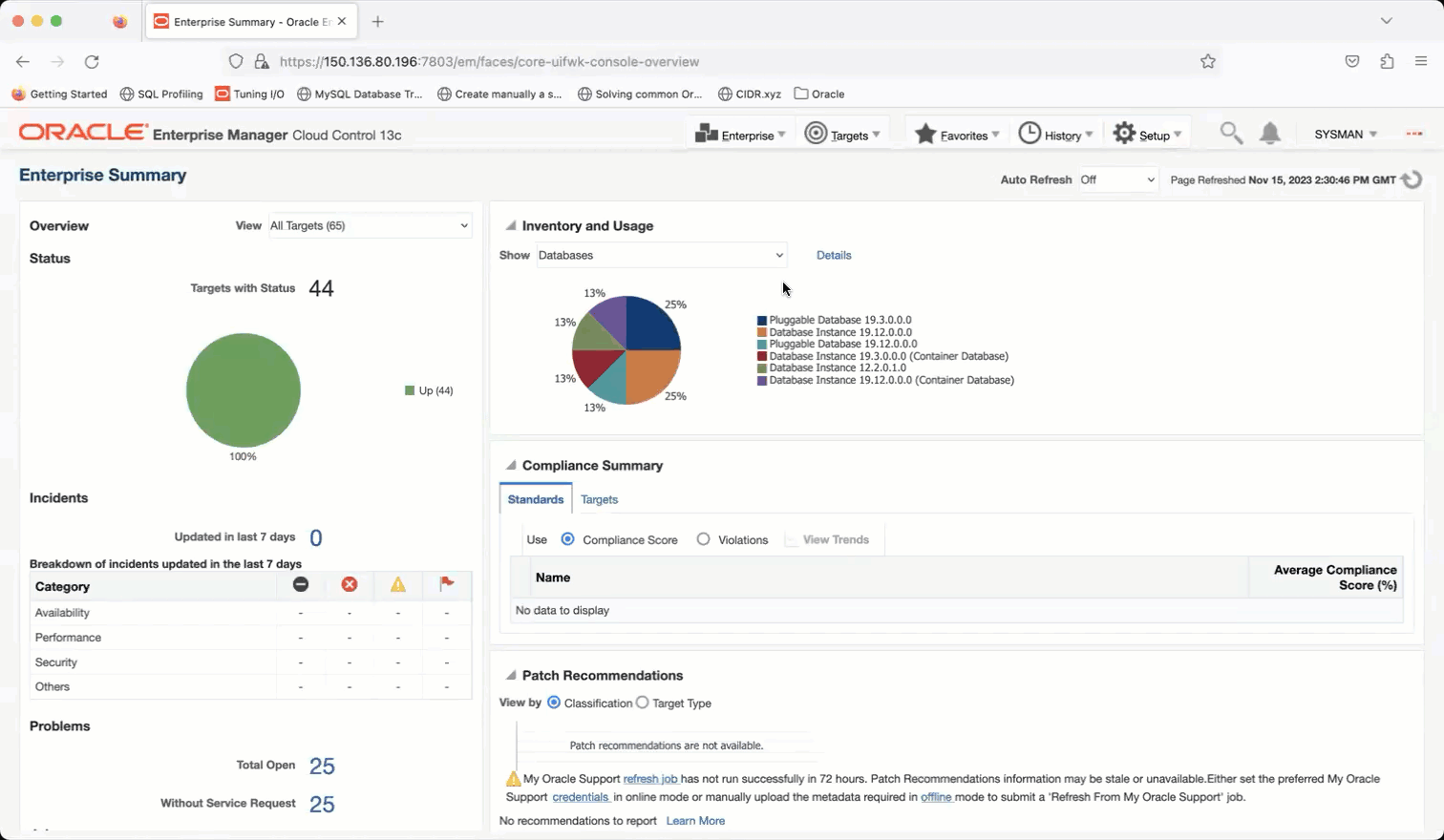Click the page refresh icon next to timestamp
The height and width of the screenshot is (840, 1444).
click(1412, 179)
